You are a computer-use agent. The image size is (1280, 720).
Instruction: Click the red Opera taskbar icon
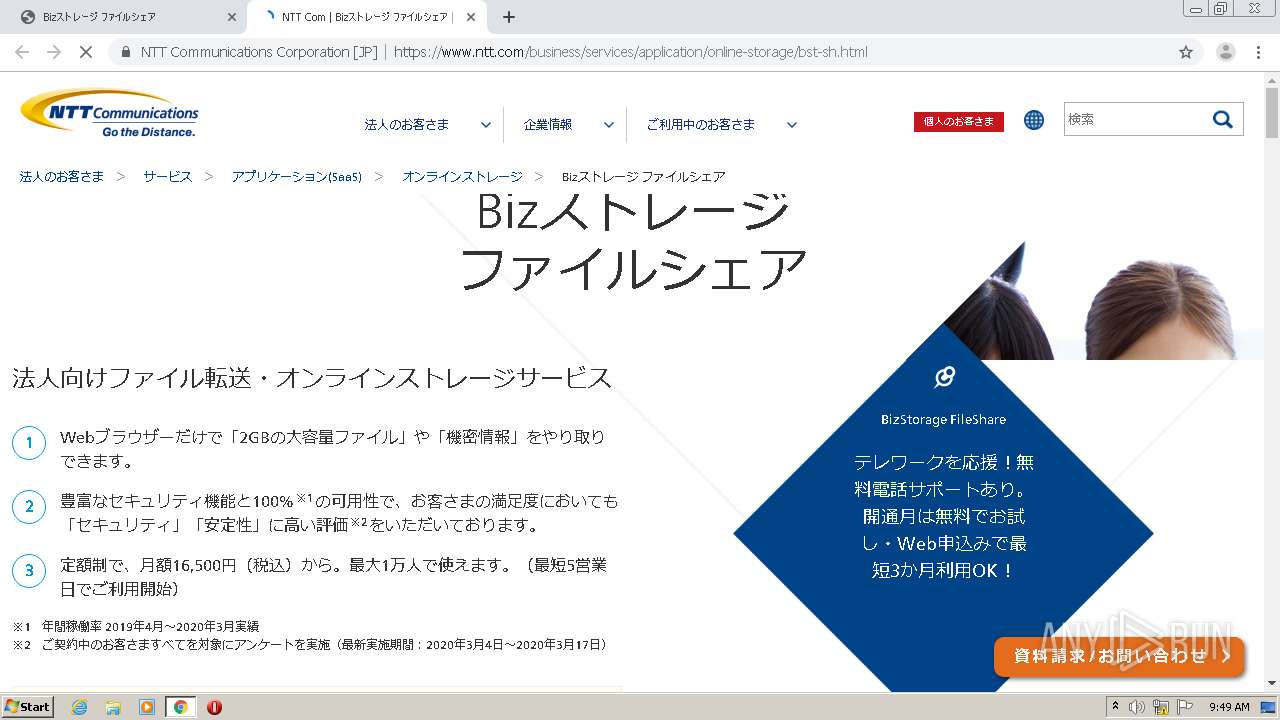(214, 707)
